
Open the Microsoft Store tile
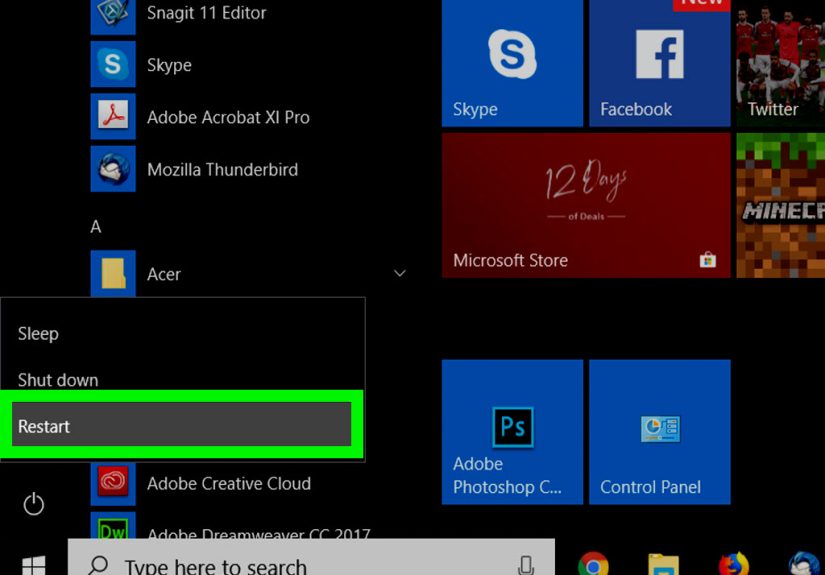586,205
